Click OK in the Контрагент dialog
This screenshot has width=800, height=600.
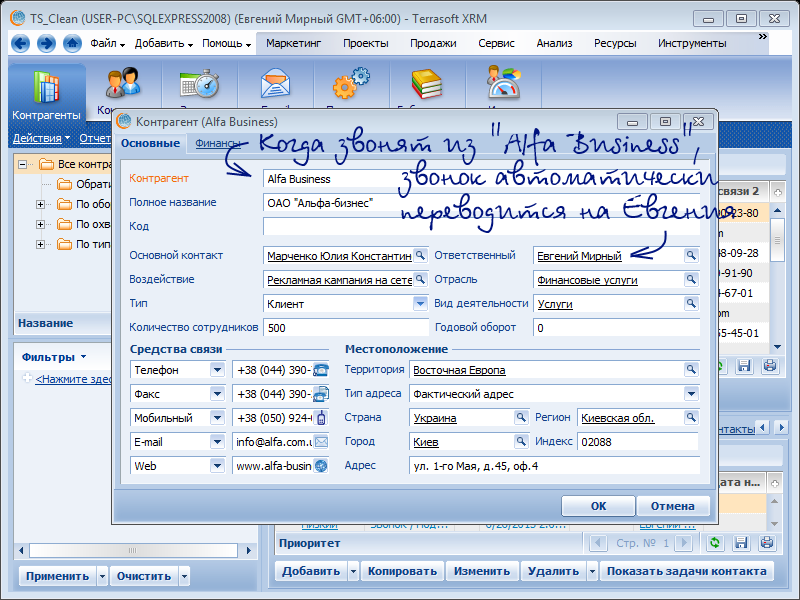tap(598, 506)
